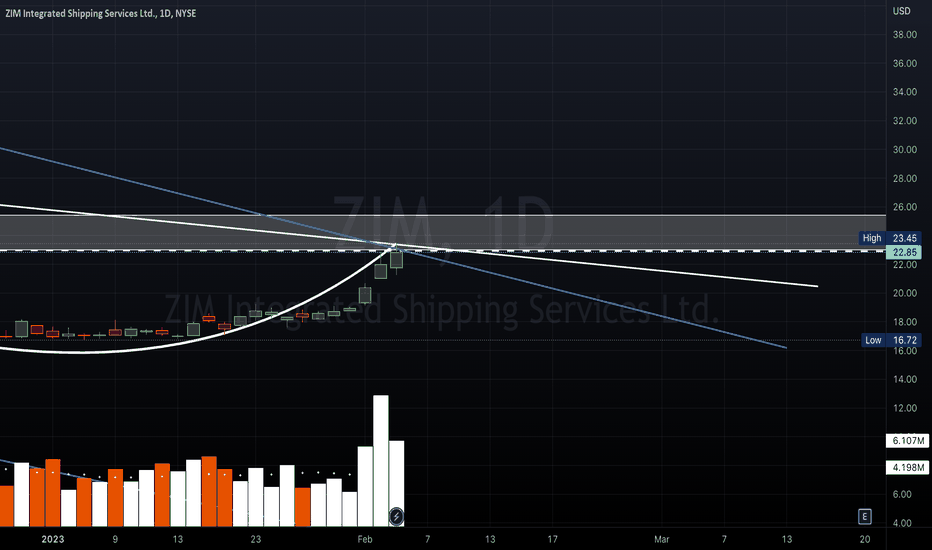Click the 12.00 price axis label
932x550 pixels.
coord(904,408)
